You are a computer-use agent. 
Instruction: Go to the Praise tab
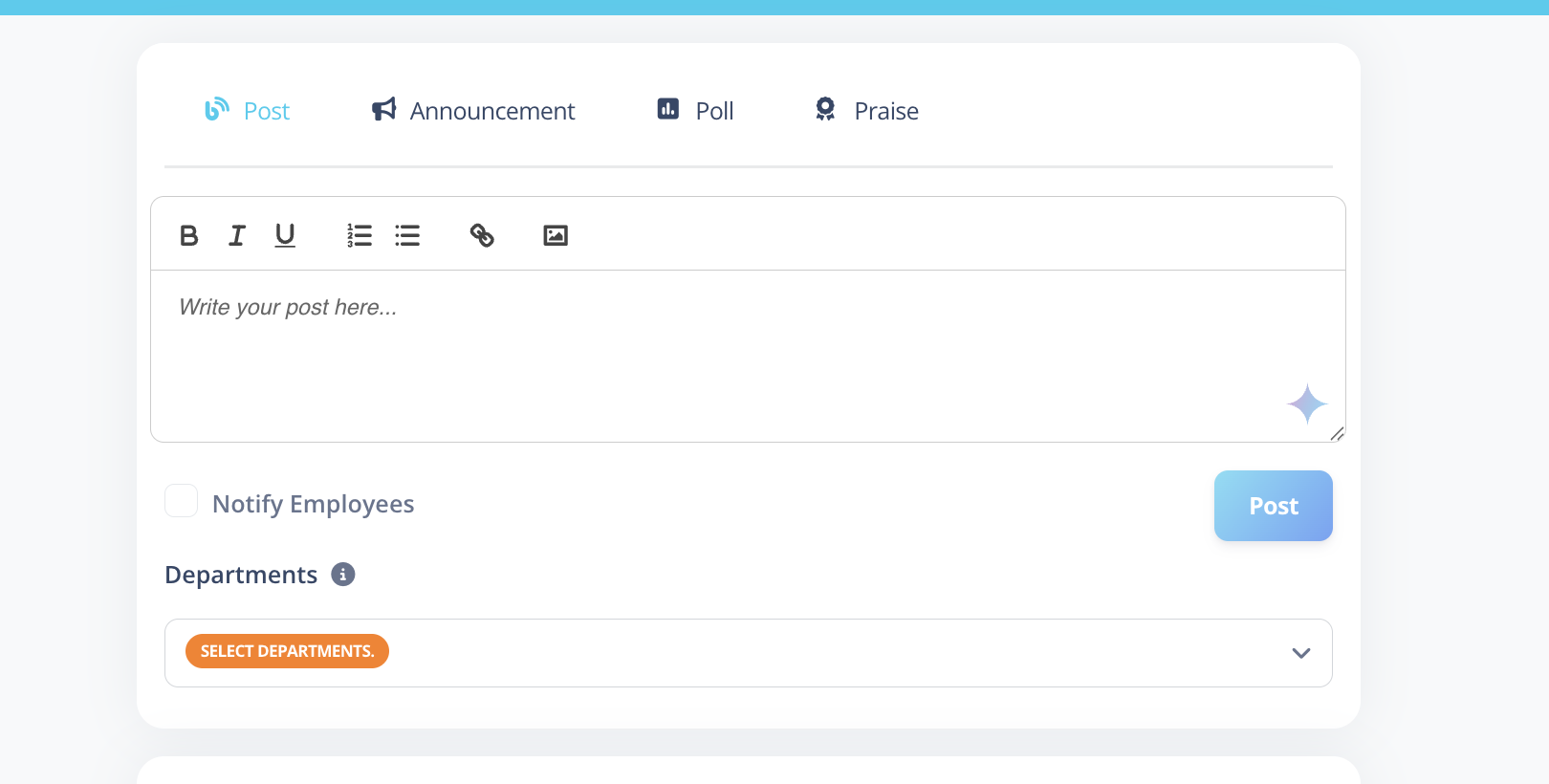coord(866,111)
